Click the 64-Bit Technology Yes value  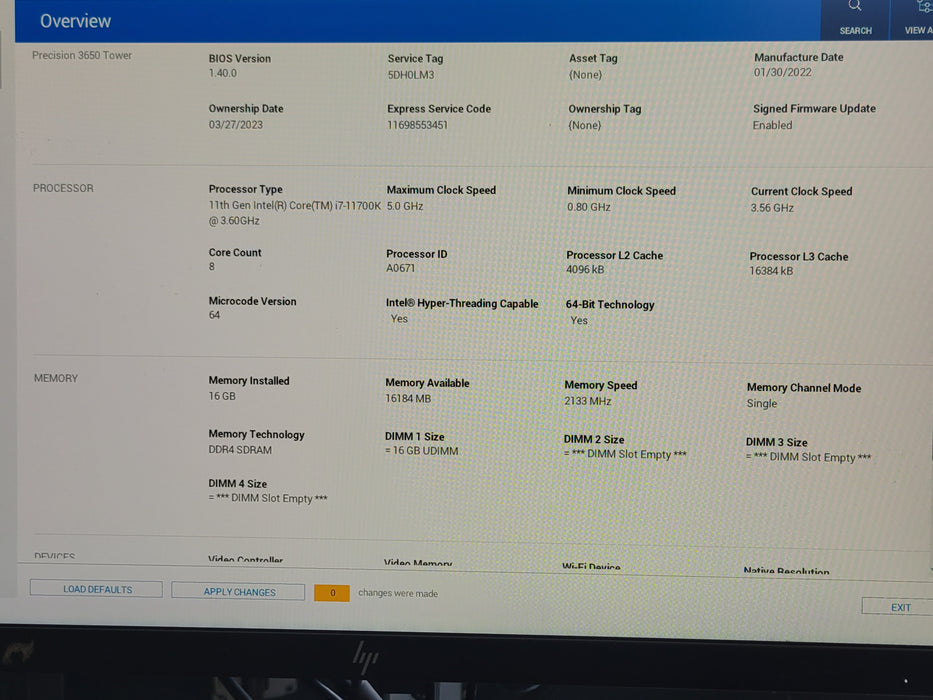coord(579,320)
